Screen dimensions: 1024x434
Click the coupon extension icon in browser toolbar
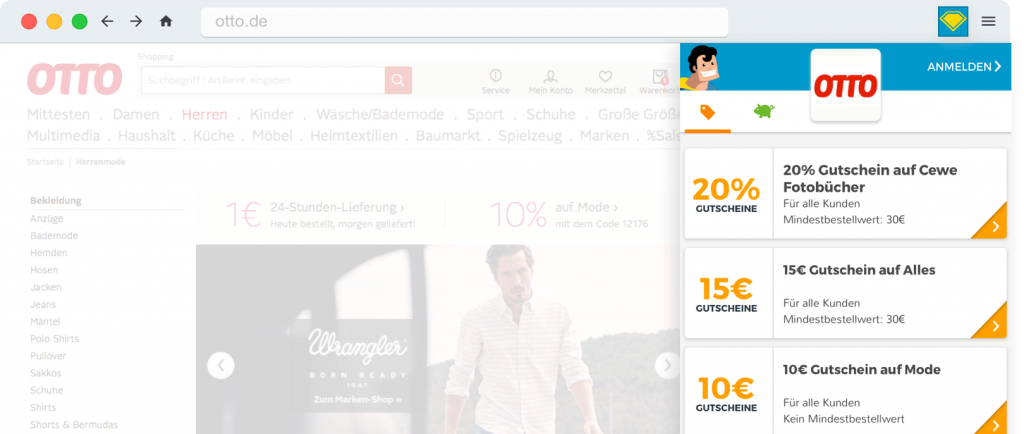point(953,21)
